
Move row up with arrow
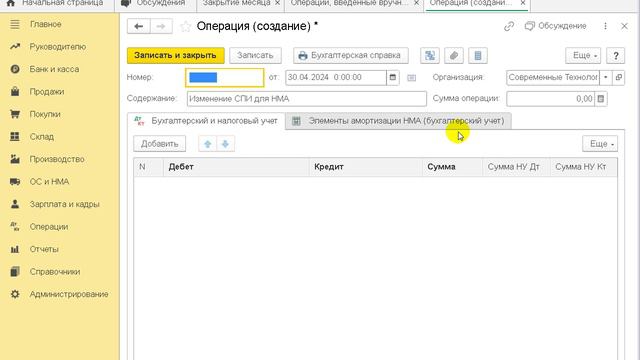(208, 144)
